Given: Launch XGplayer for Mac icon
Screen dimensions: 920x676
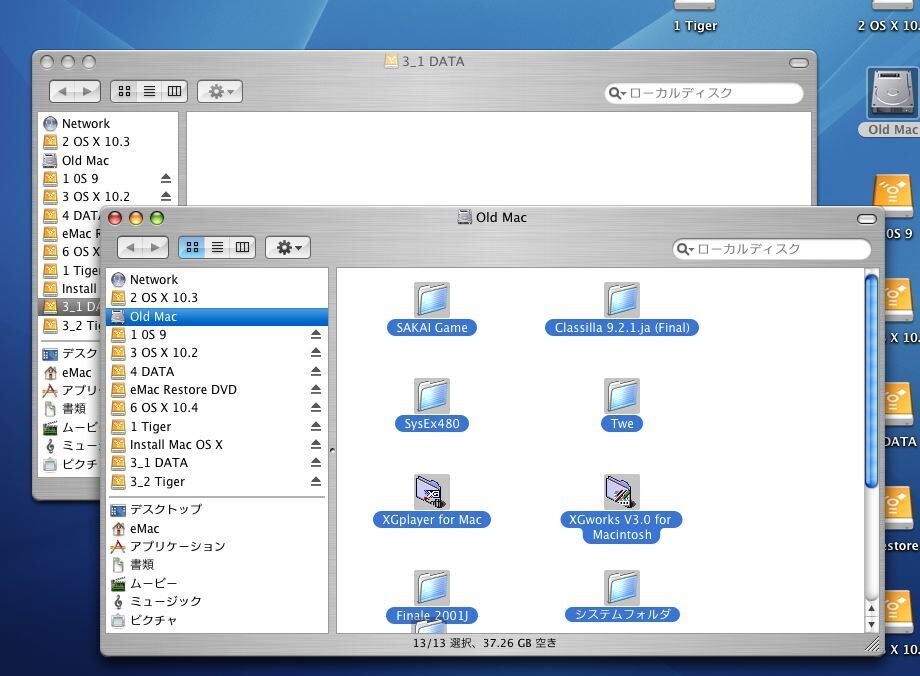Looking at the screenshot, I should (432, 492).
